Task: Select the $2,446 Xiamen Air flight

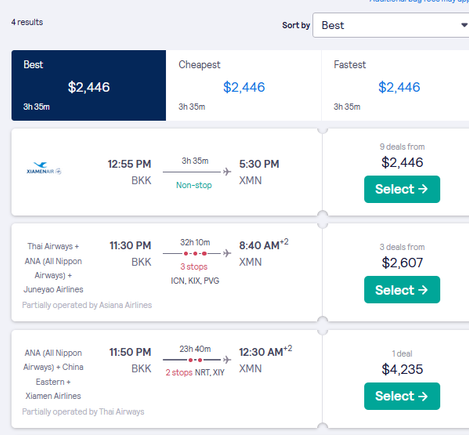Action: (x=402, y=189)
